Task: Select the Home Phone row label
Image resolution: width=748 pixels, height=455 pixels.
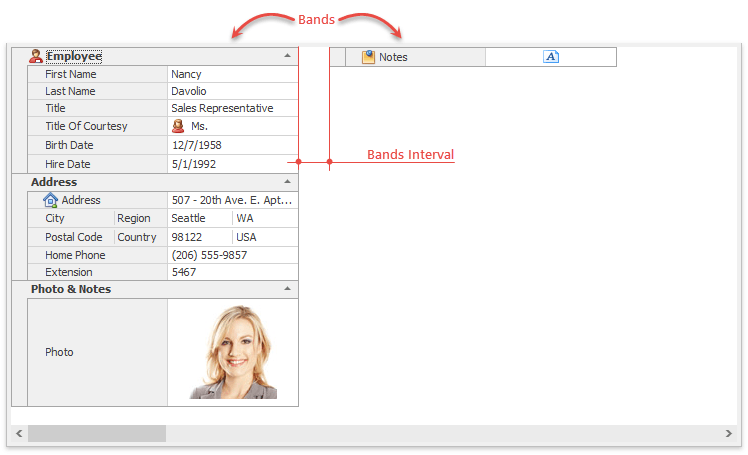Action: click(75, 255)
